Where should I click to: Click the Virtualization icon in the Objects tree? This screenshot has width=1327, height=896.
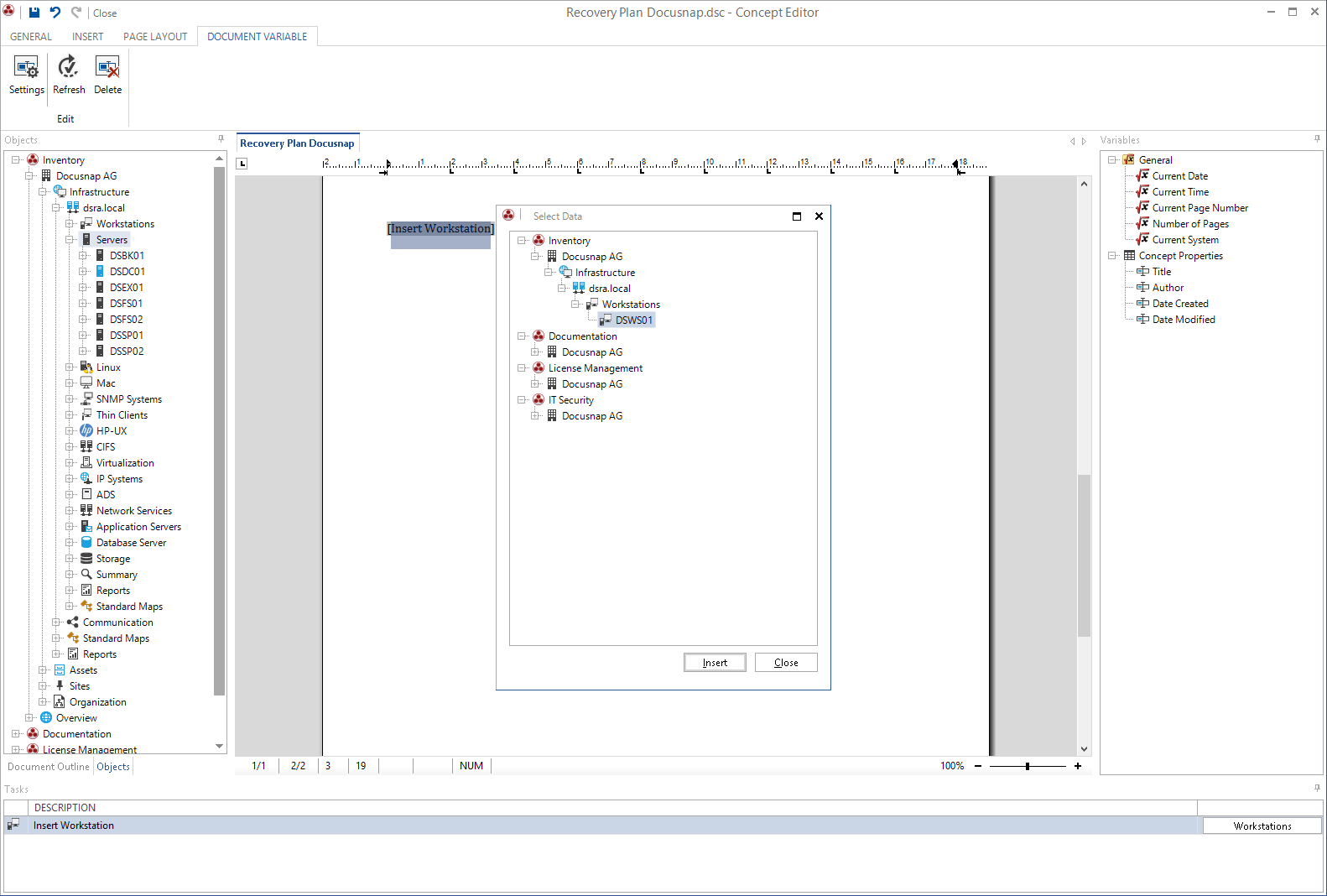click(86, 463)
